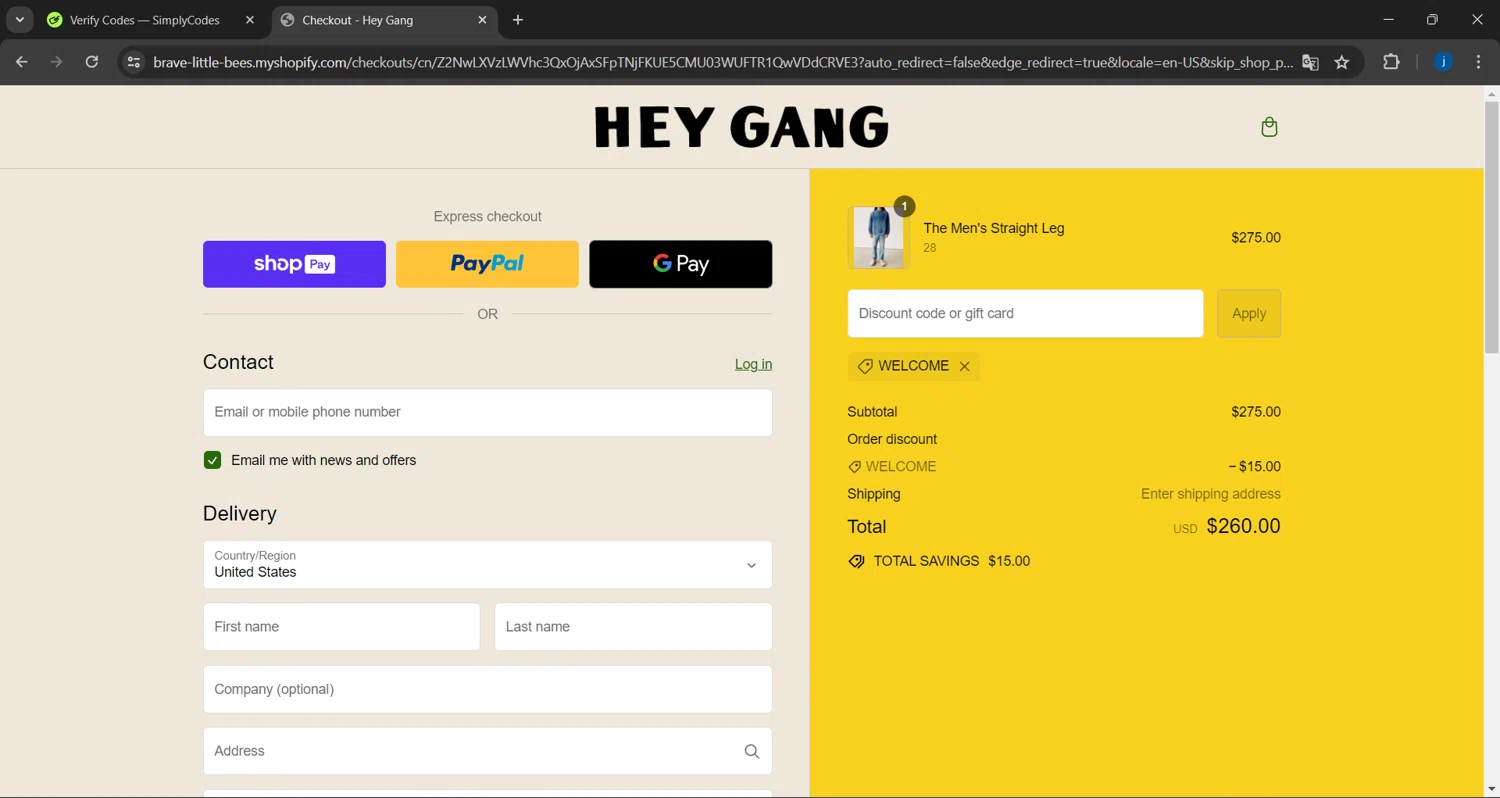1500x798 pixels.
Task: Minimize the Chrome window
Action: click(x=1388, y=20)
